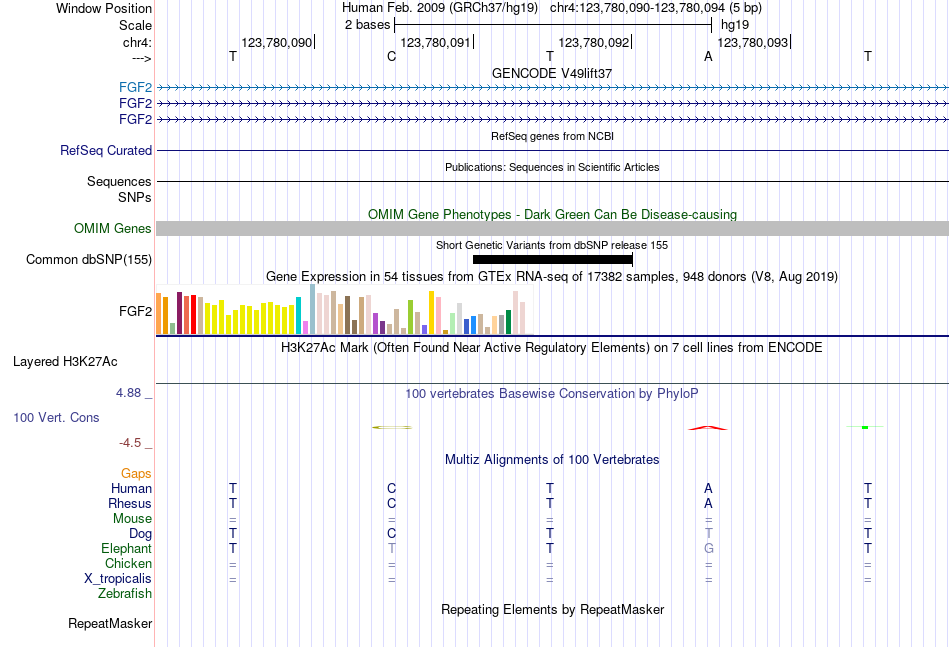
Task: Open Short Genetic Variants from dbSNP title
Action: [552, 245]
